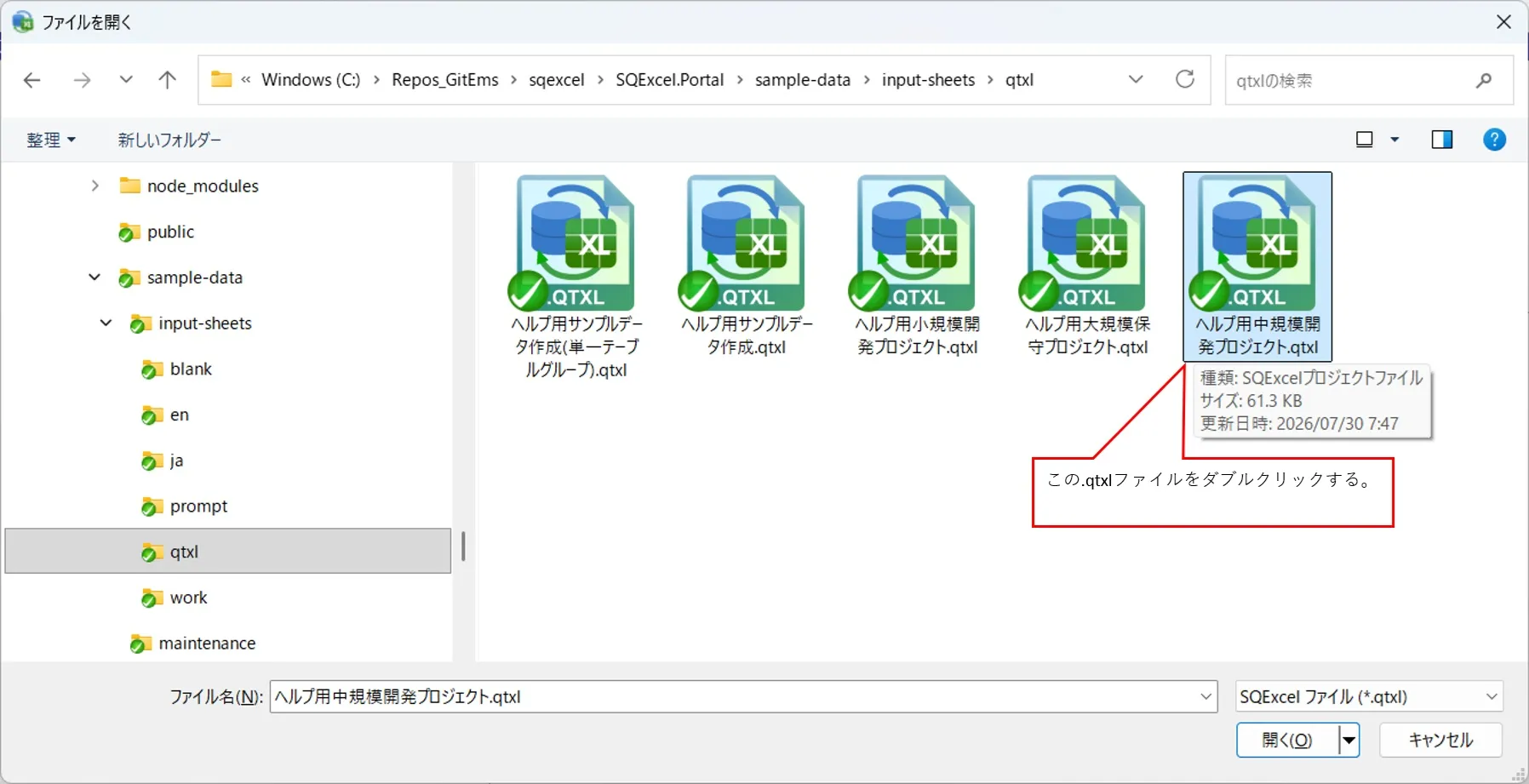
Task: Collapse the sample-data tree node
Action: coord(94,278)
